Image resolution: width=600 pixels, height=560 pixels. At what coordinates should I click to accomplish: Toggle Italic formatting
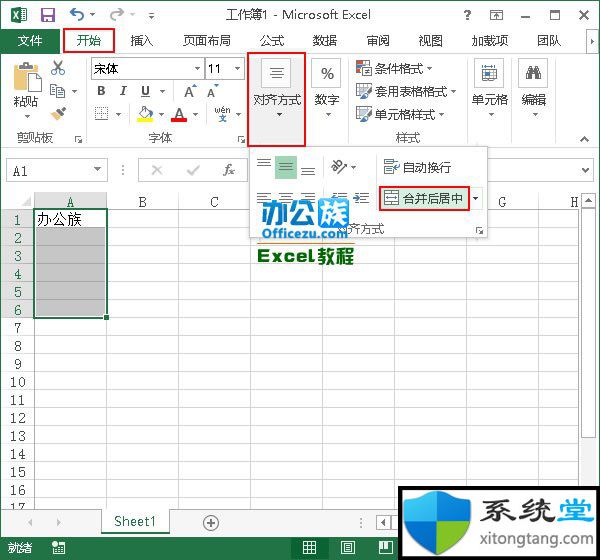(123, 91)
